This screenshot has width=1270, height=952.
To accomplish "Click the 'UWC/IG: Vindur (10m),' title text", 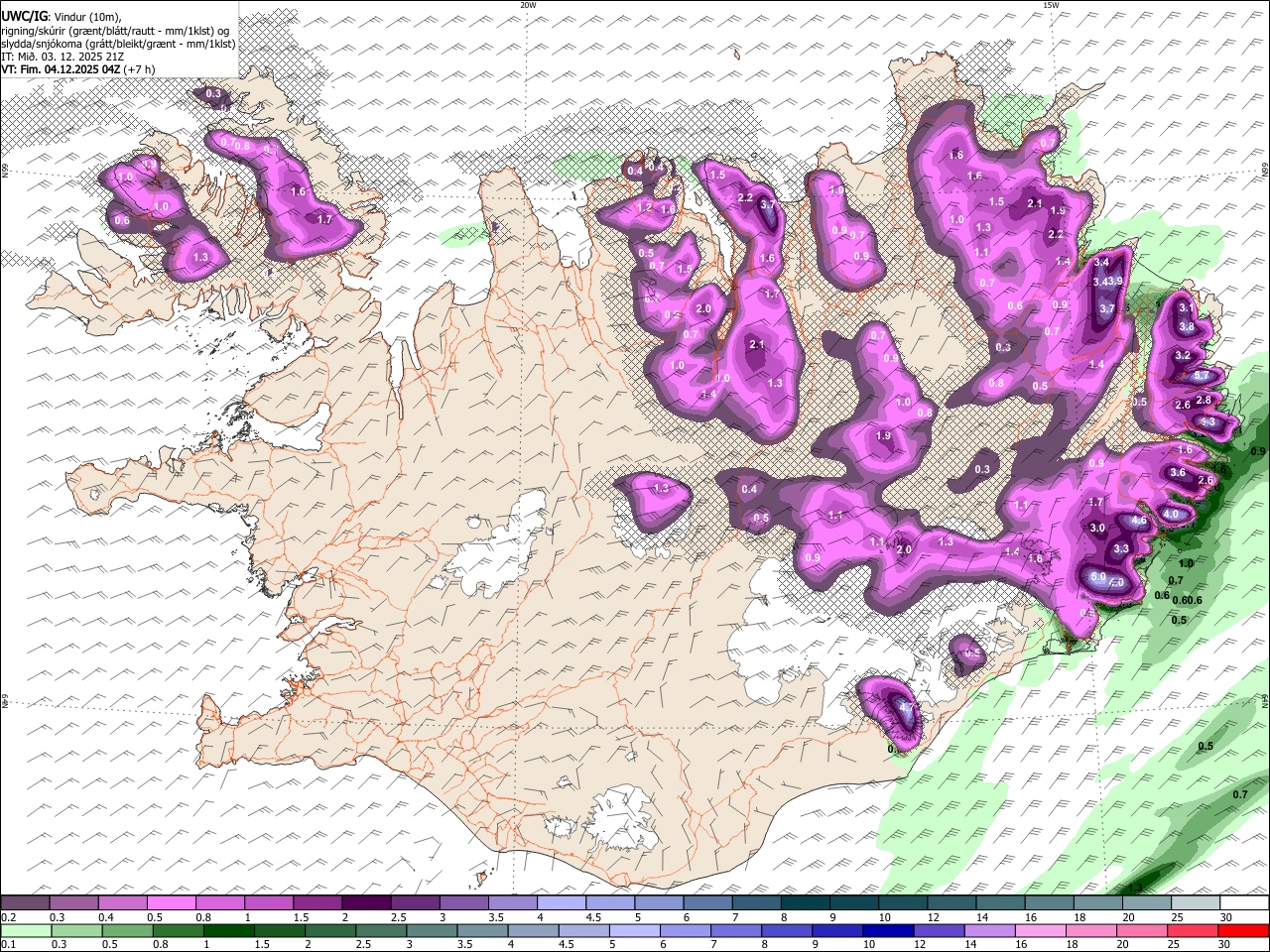I will (x=61, y=16).
